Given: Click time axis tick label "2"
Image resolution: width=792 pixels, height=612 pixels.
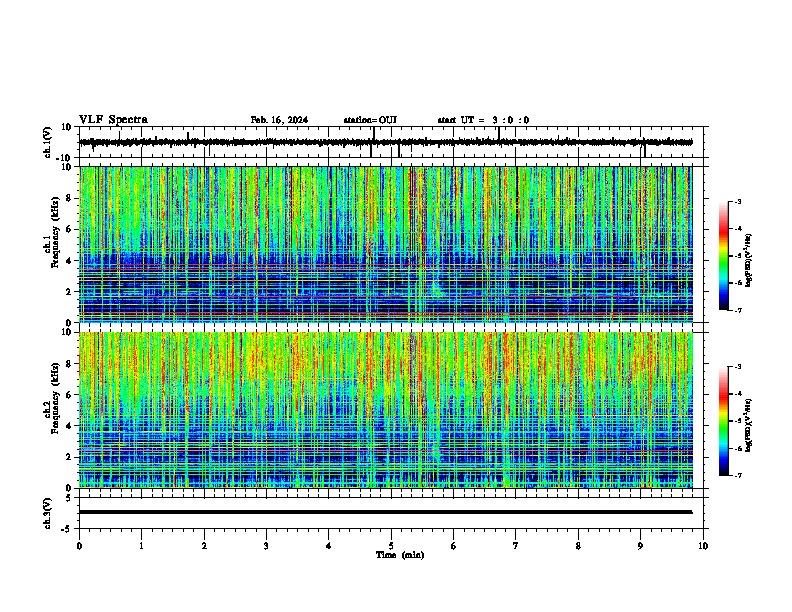Looking at the screenshot, I should click(204, 546).
